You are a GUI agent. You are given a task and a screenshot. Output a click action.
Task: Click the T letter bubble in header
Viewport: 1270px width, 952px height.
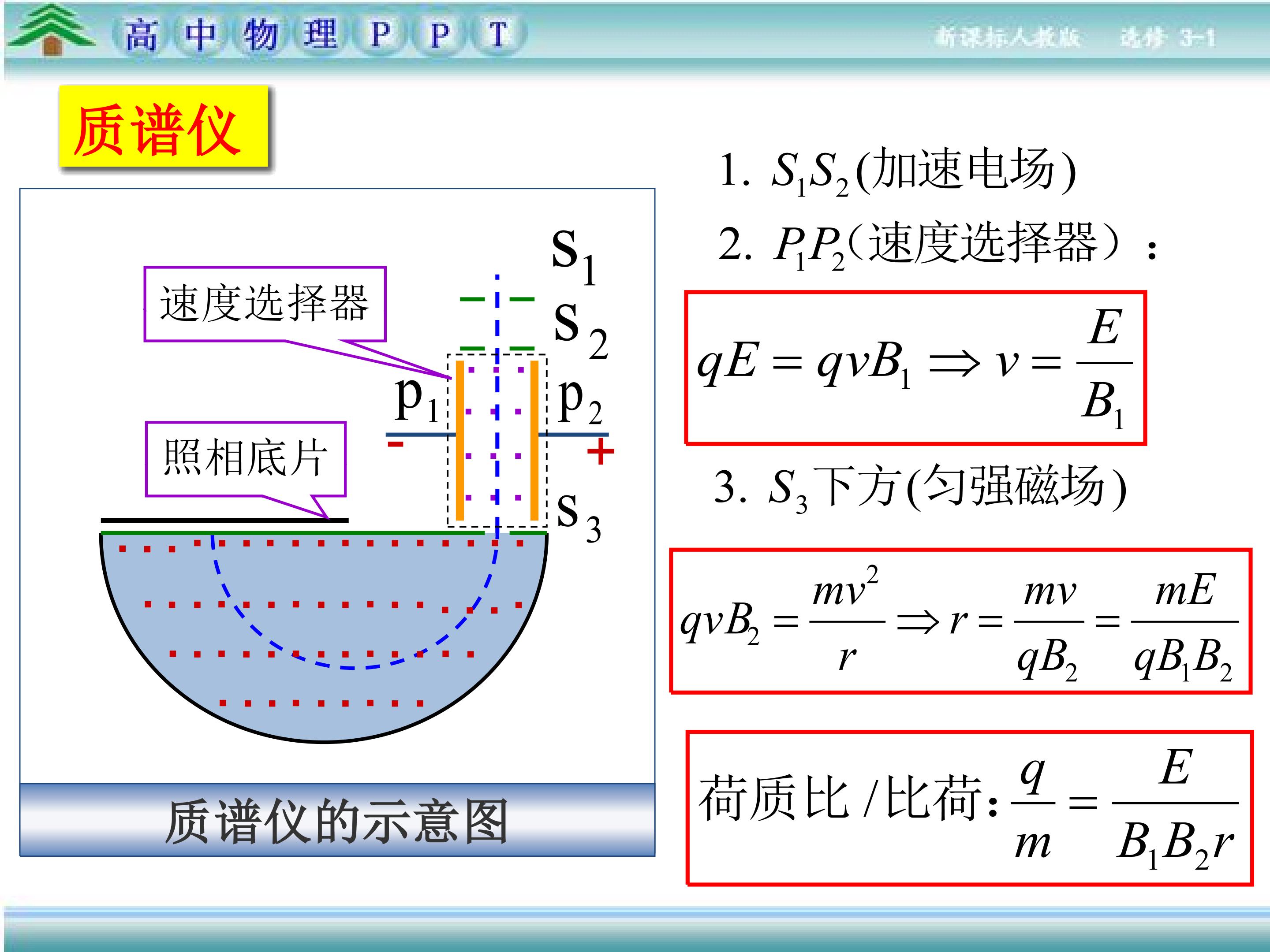click(498, 36)
